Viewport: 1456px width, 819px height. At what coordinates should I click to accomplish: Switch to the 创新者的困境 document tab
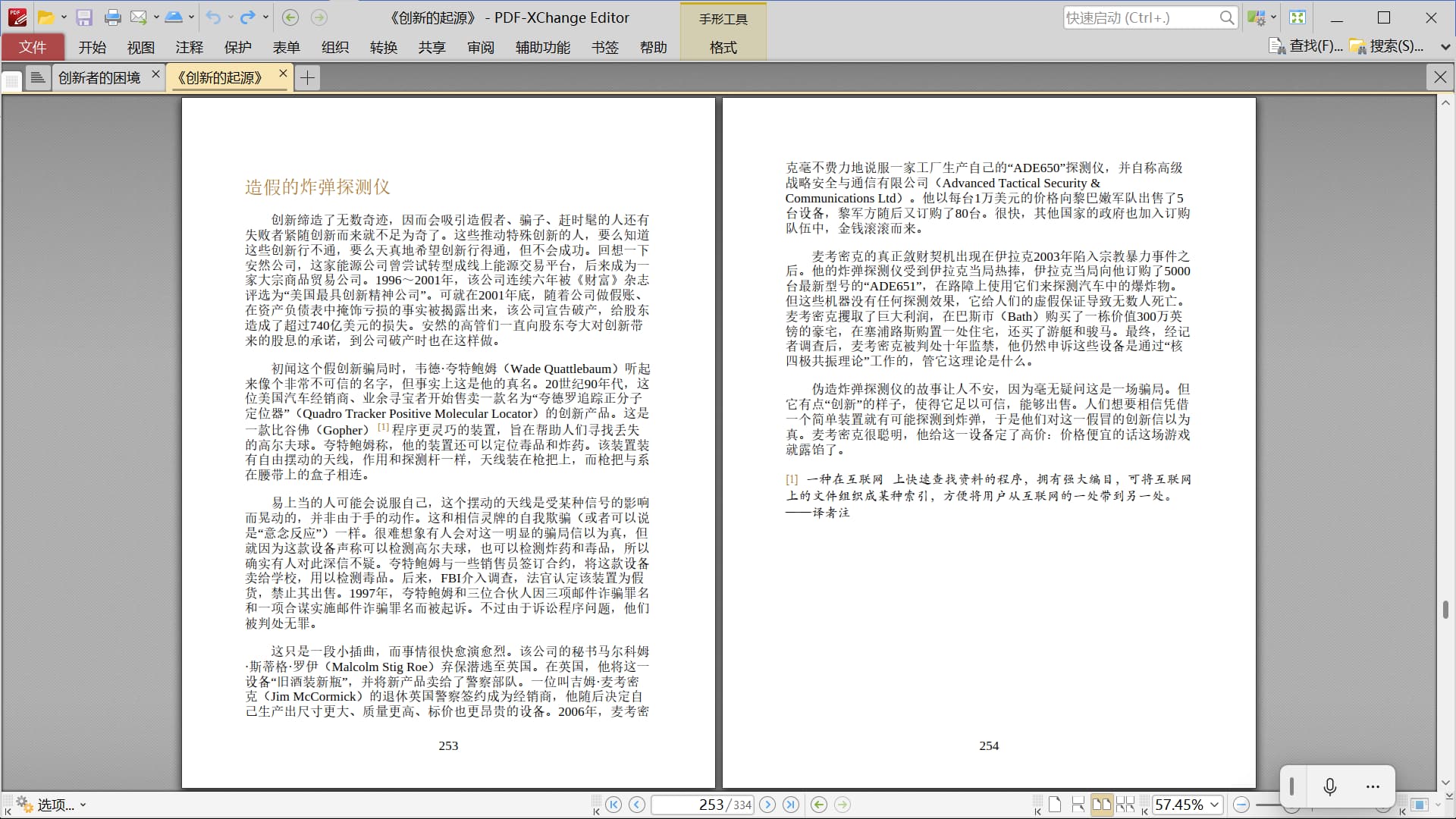click(x=99, y=77)
